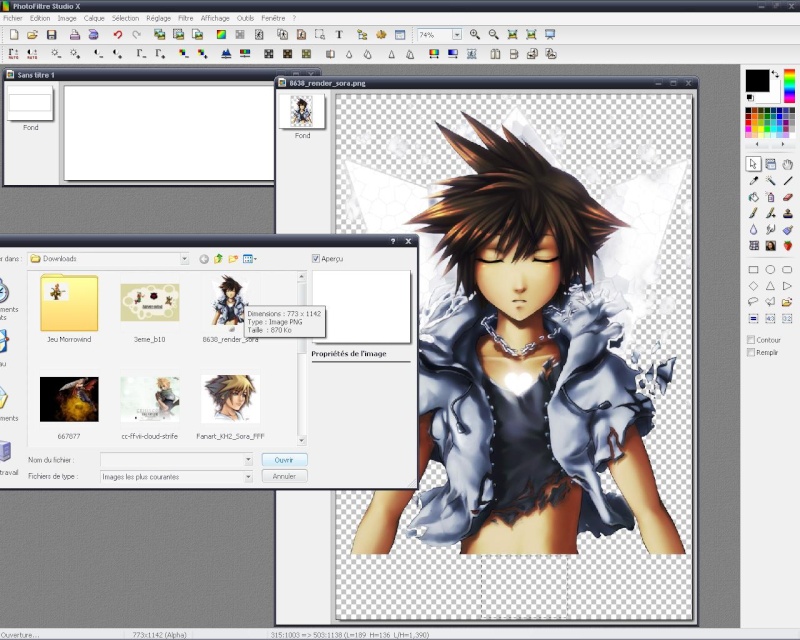Select the Paint bucket fill tool
Screen dimensions: 800x640
(x=753, y=197)
